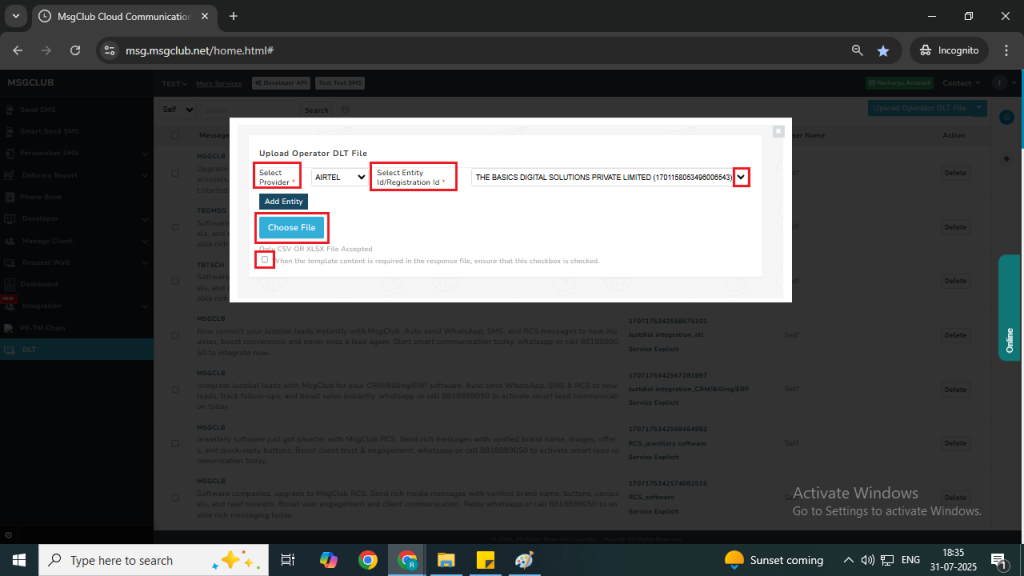This screenshot has height=576, width=1024.
Task: Open arrow beside Upload Operator DLT File
Action: (x=979, y=108)
